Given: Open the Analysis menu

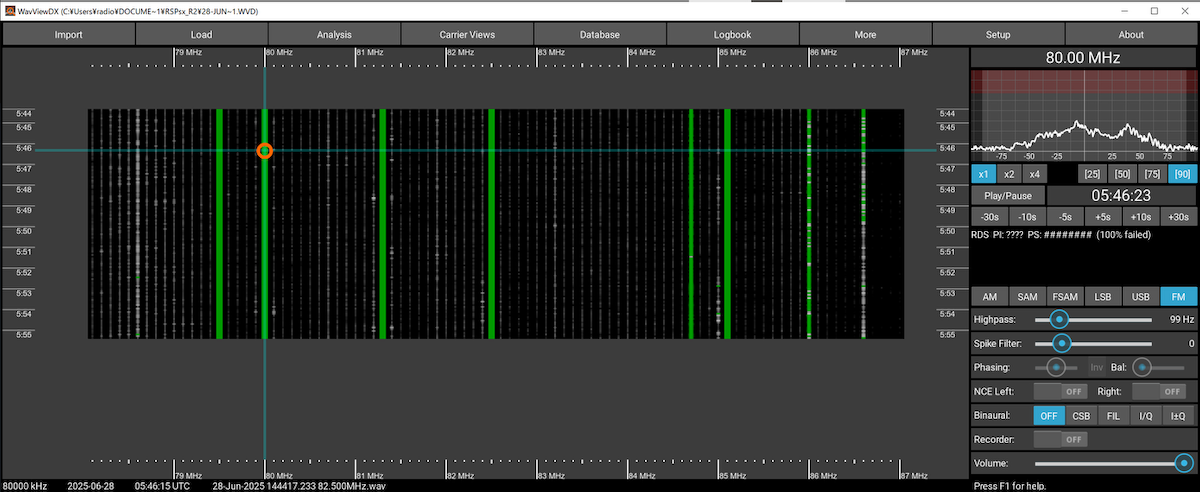Looking at the screenshot, I should tap(334, 34).
